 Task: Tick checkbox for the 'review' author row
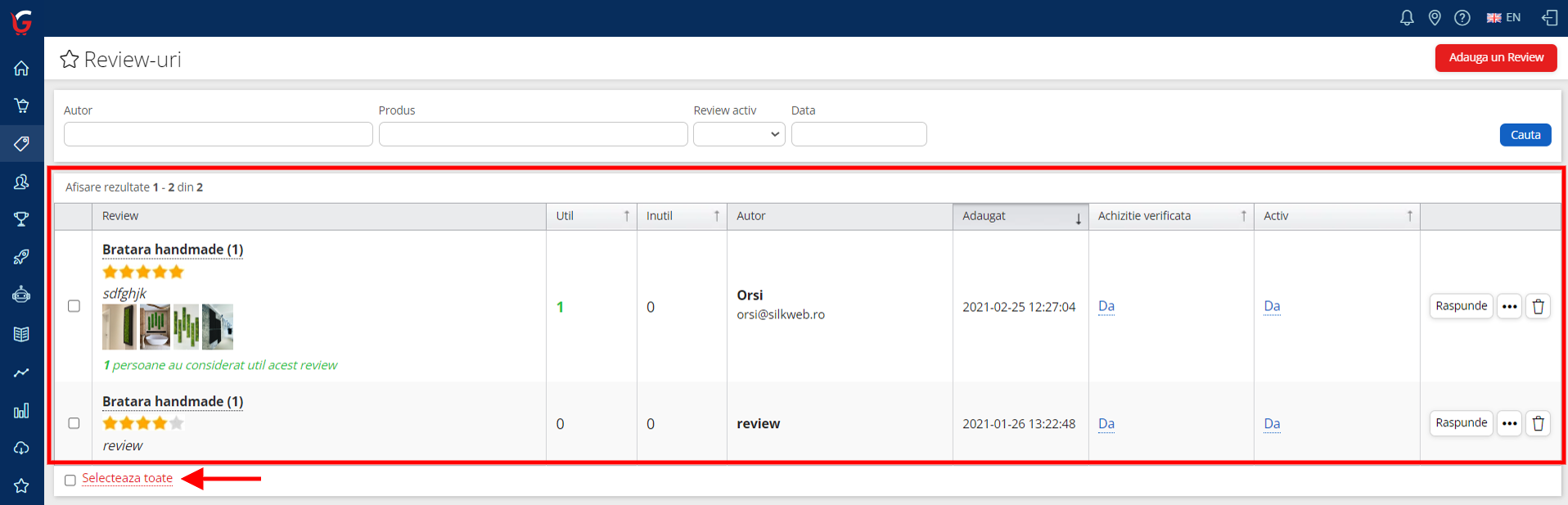(x=74, y=423)
